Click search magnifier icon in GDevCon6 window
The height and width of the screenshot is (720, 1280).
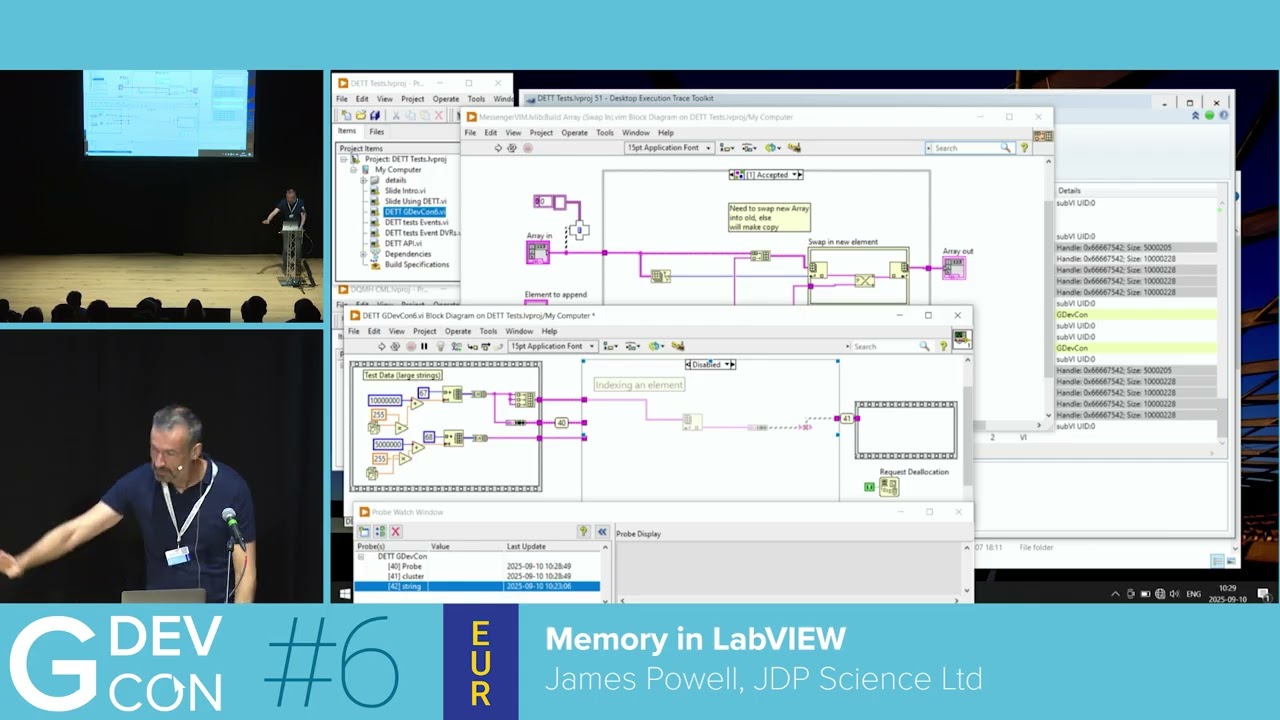click(924, 346)
